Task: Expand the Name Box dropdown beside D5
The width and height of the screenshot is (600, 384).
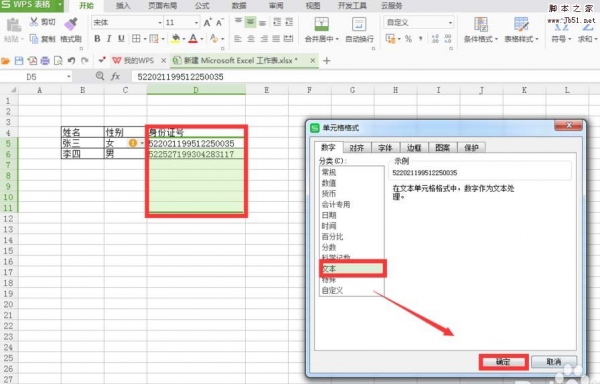Action: tap(69, 76)
